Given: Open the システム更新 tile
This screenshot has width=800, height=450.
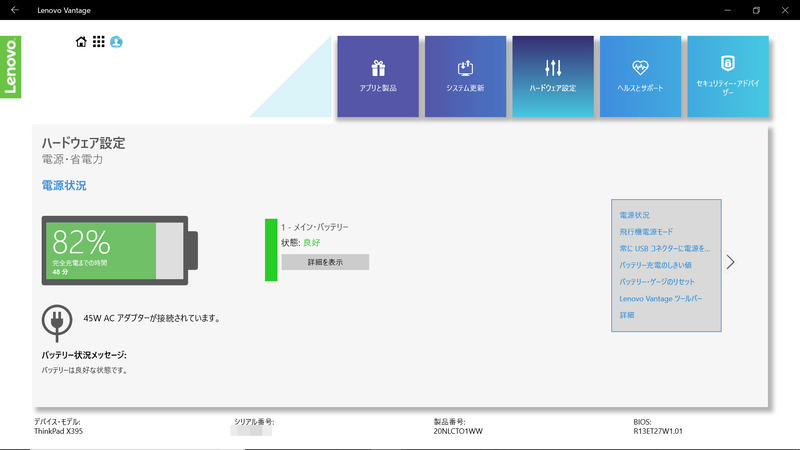Looking at the screenshot, I should [x=465, y=77].
